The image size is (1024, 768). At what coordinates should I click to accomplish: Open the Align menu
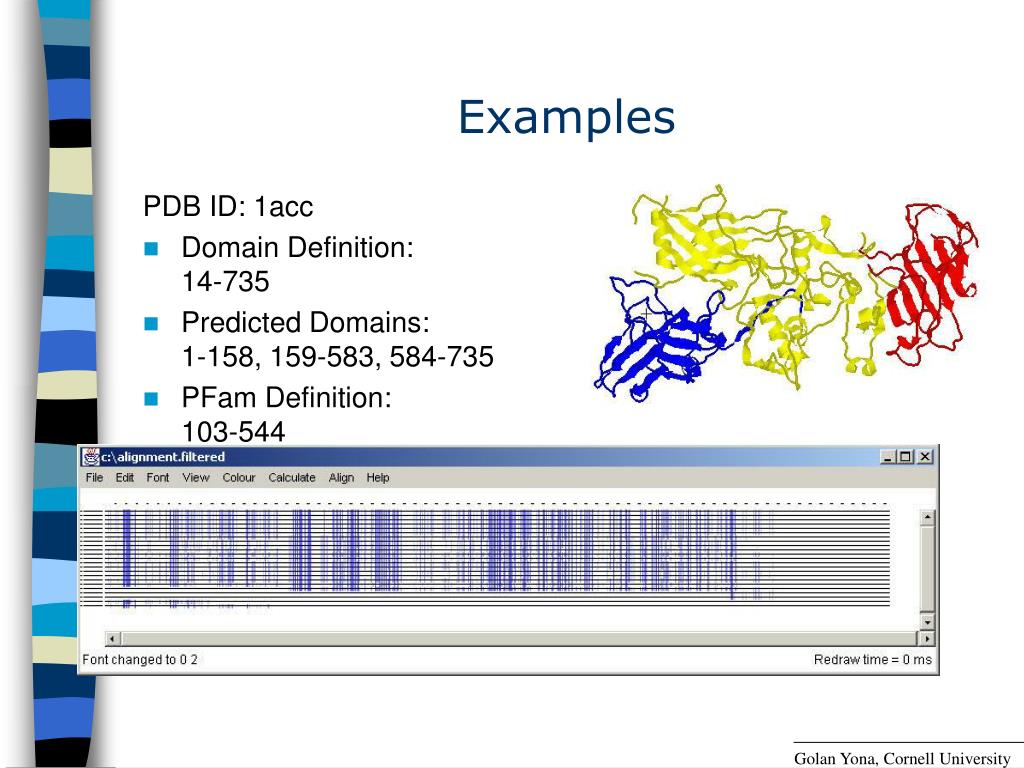click(341, 477)
